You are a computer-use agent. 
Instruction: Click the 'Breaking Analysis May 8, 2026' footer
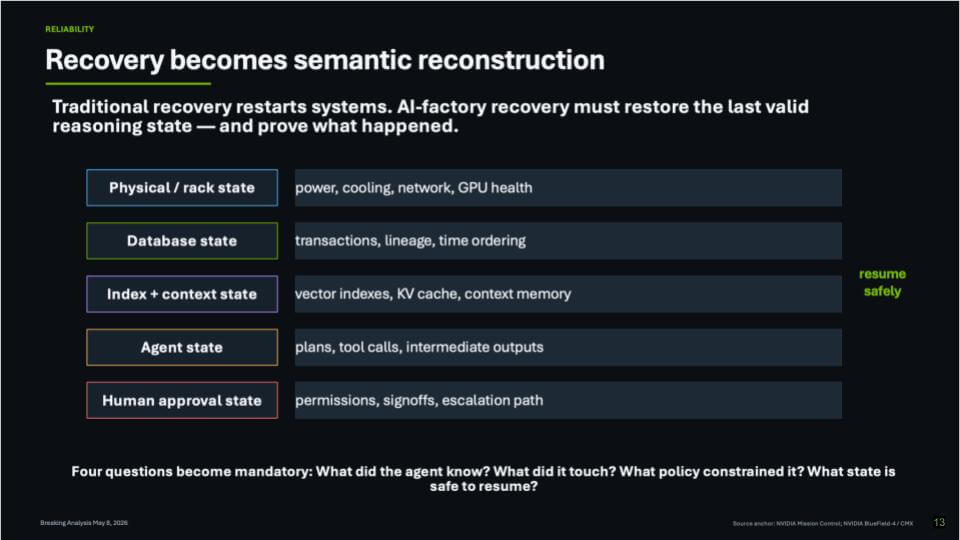click(x=84, y=523)
